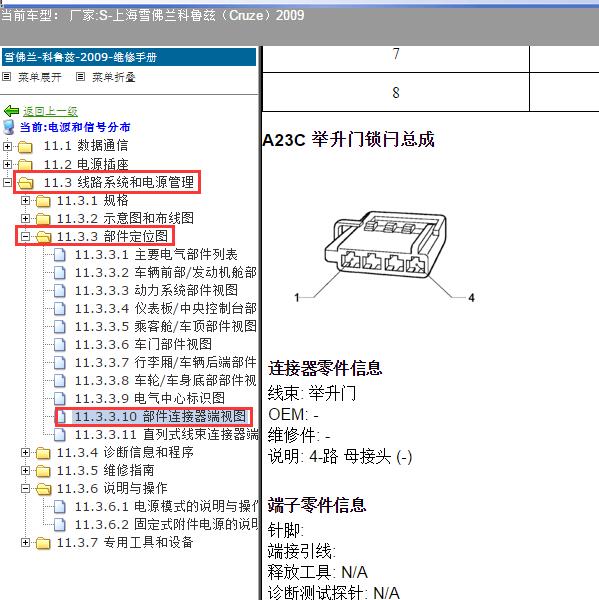The height and width of the screenshot is (600, 599).
Task: Open 11.3.3.4 仪表板/中央控制台 page
Action: (x=166, y=308)
